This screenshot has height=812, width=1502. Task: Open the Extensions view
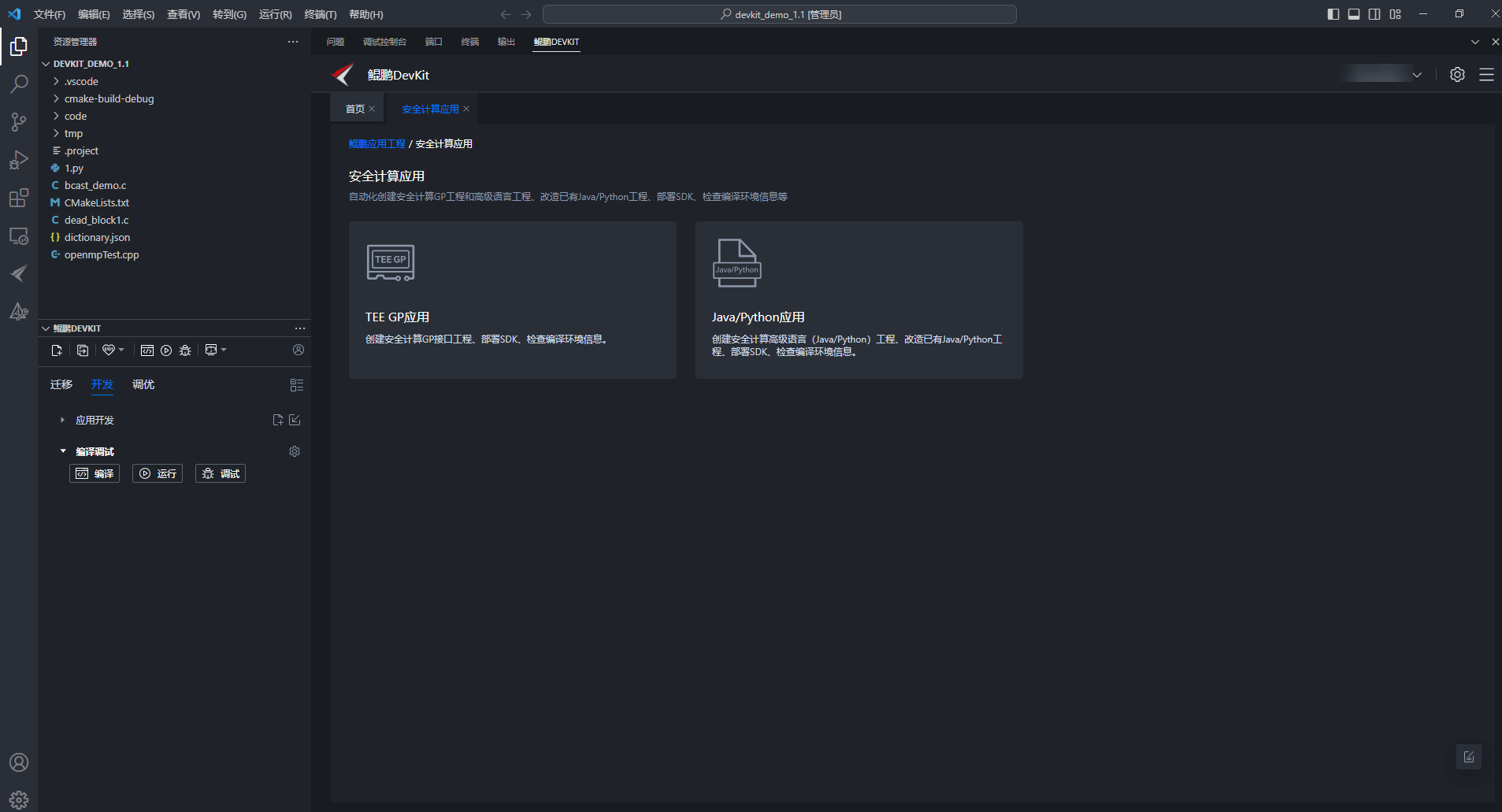[x=19, y=198]
